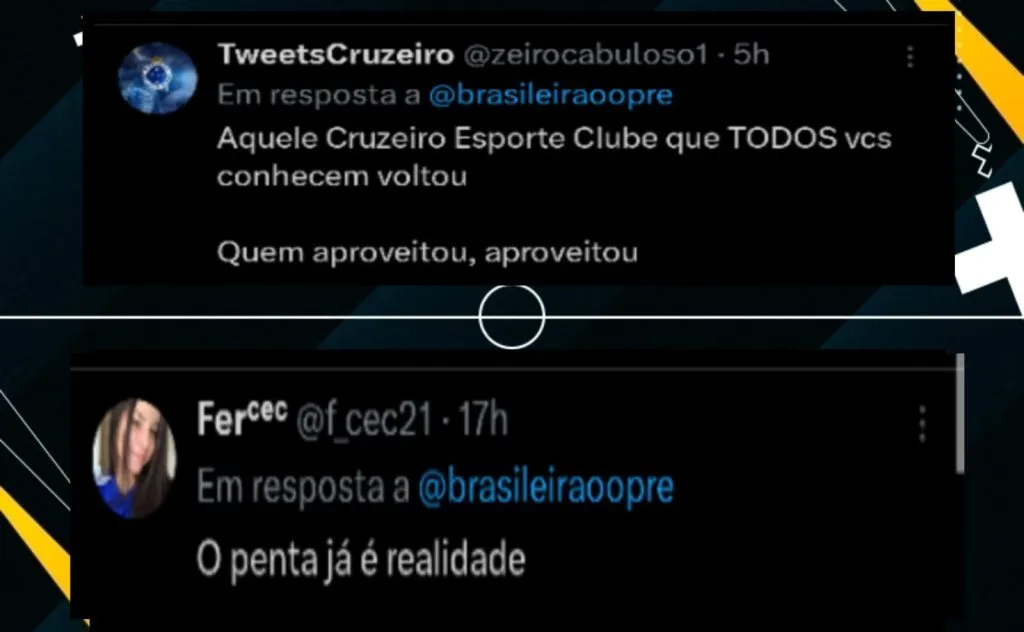Click the white plus shape graphic
This screenshot has width=1024, height=632.
click(989, 248)
